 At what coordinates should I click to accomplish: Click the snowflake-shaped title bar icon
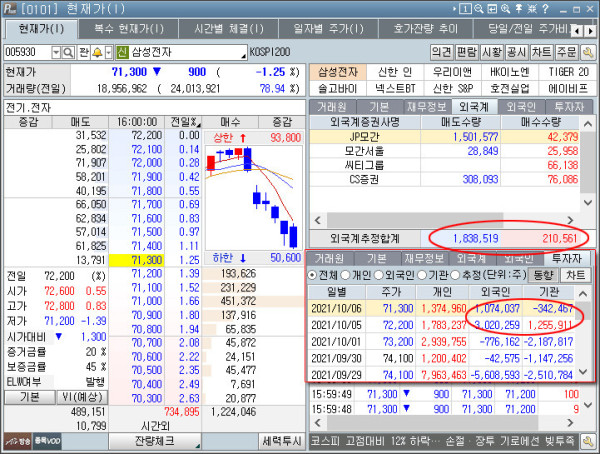[x=532, y=8]
